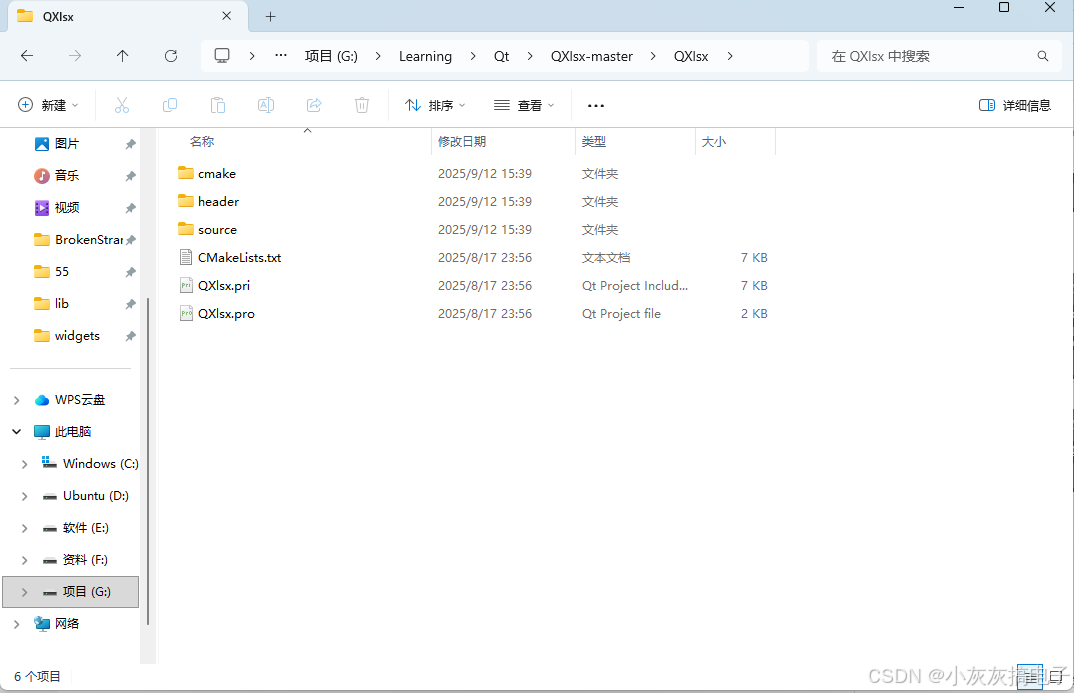
Task: Open a new File Explorer tab
Action: (x=271, y=16)
